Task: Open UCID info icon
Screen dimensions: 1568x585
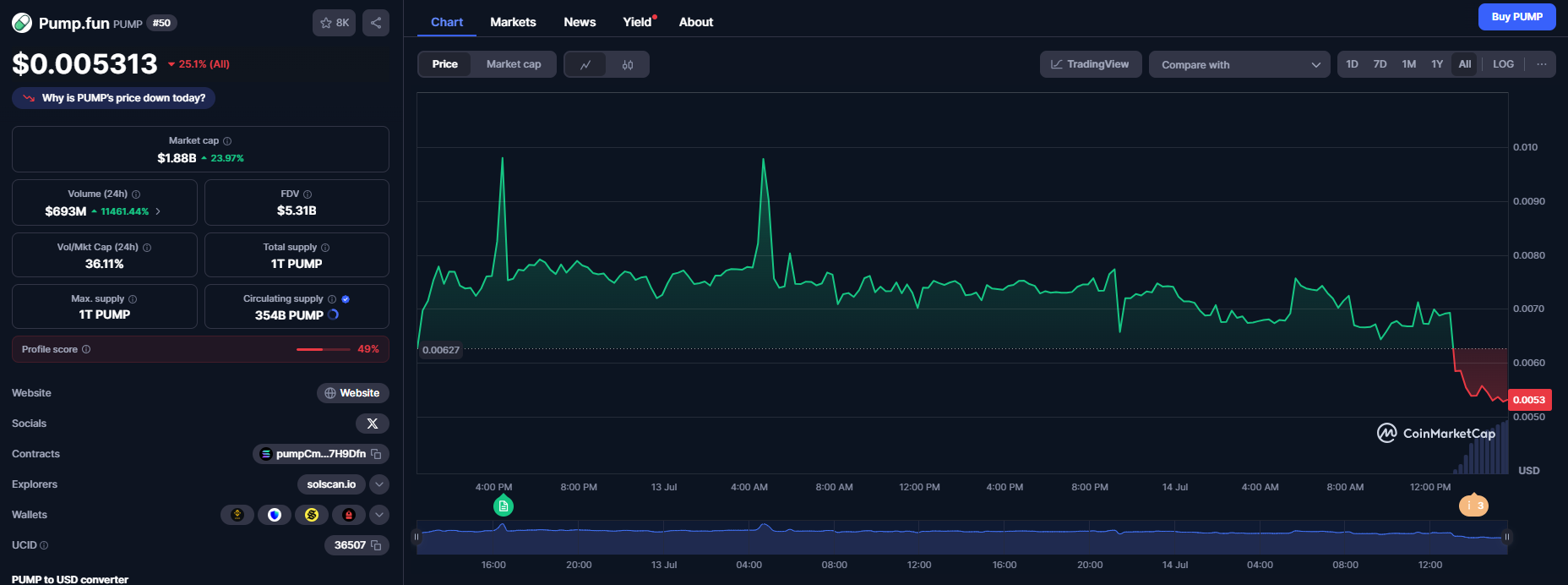Action: pyautogui.click(x=44, y=545)
